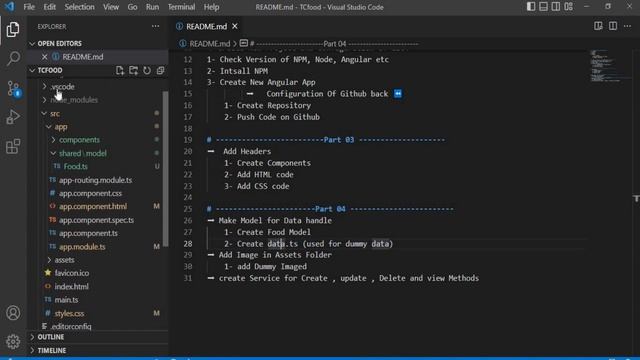The width and height of the screenshot is (640, 360).
Task: Open .editorconfig file
Action: 71,327
